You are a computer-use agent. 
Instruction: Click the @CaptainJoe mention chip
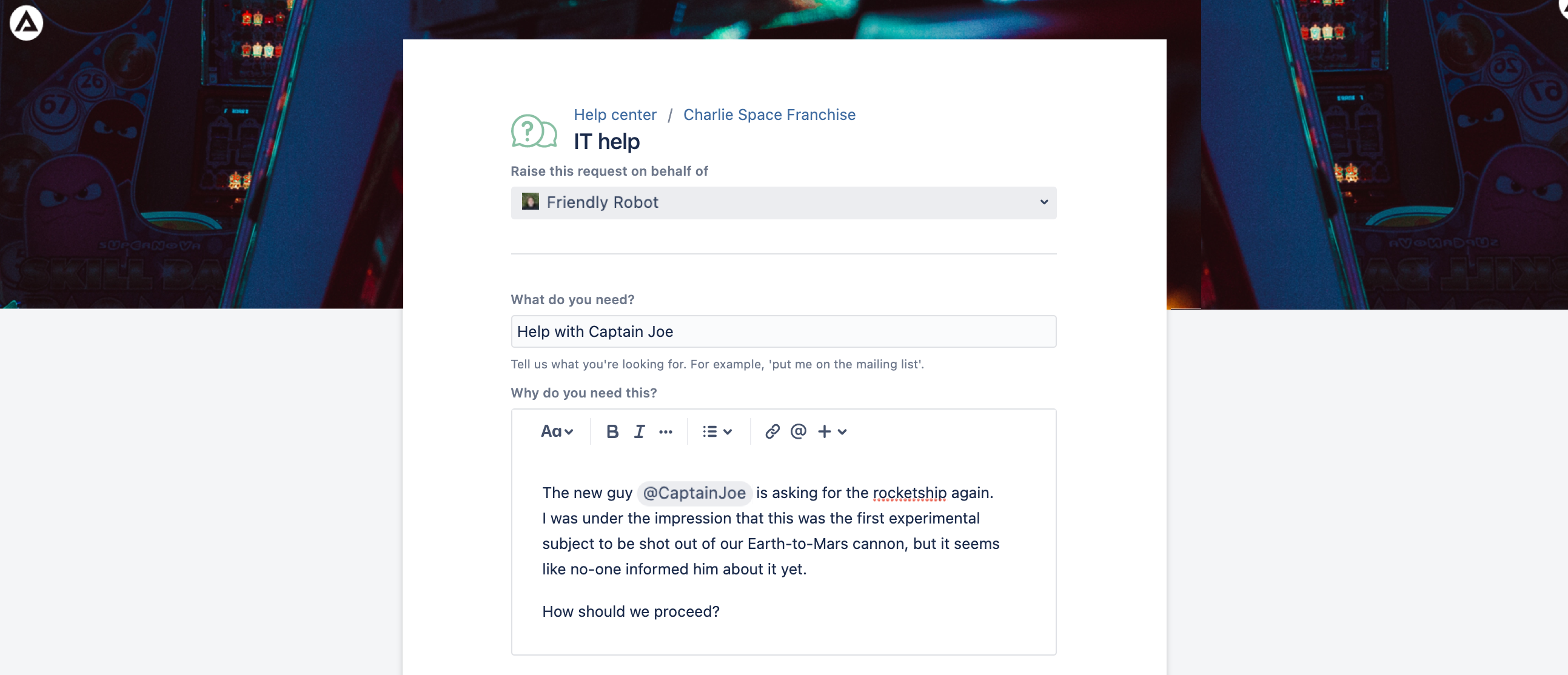point(694,493)
